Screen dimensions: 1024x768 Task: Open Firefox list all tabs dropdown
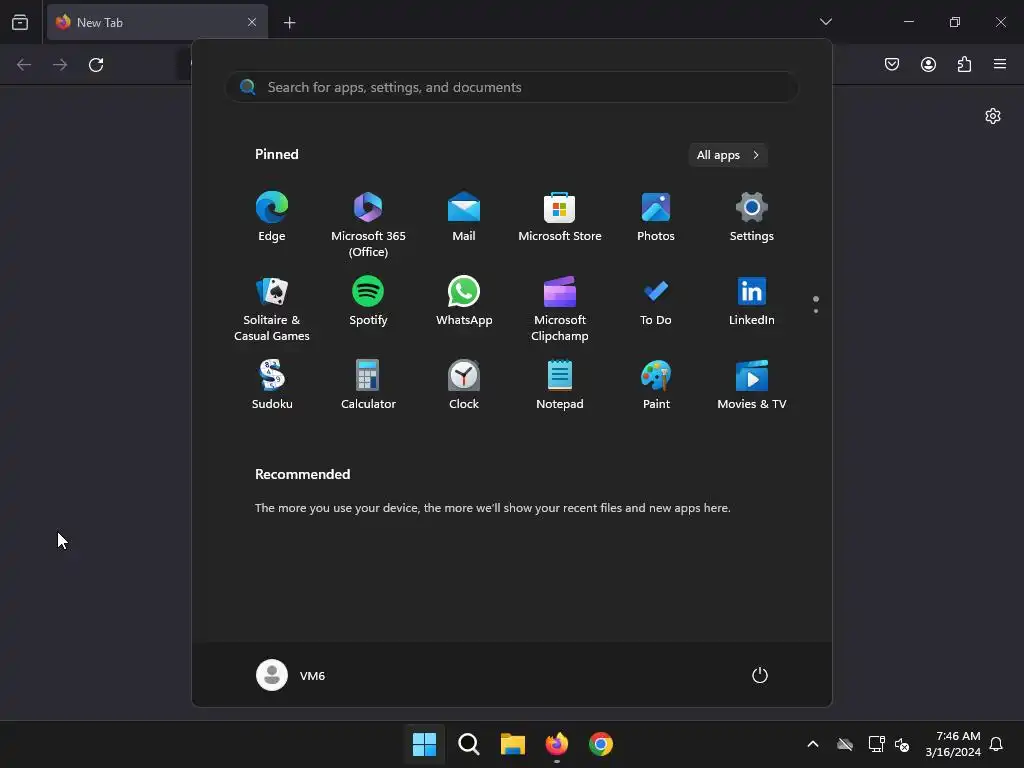[x=825, y=22]
